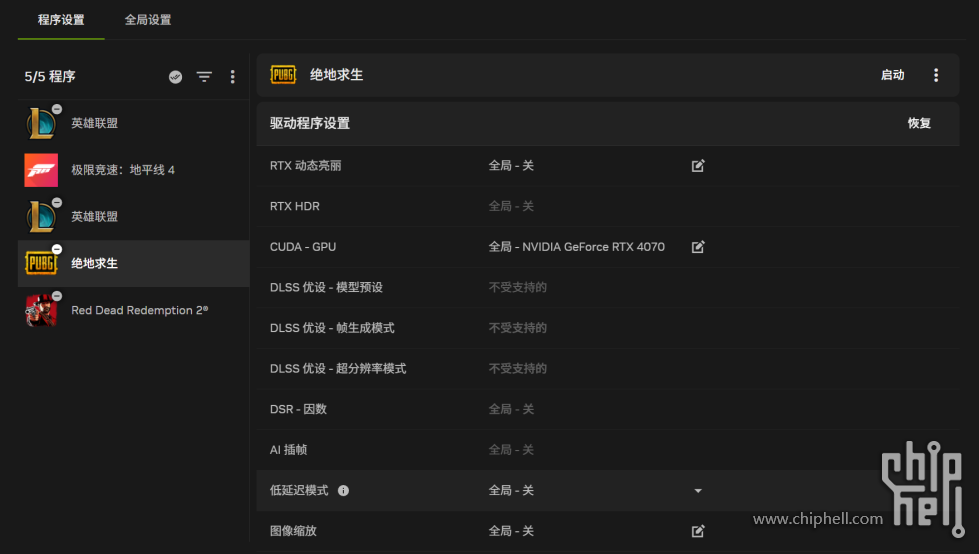Viewport: 979px width, 554px height.
Task: Click the checkmark status icon beside 5/5 程序
Action: [175, 77]
